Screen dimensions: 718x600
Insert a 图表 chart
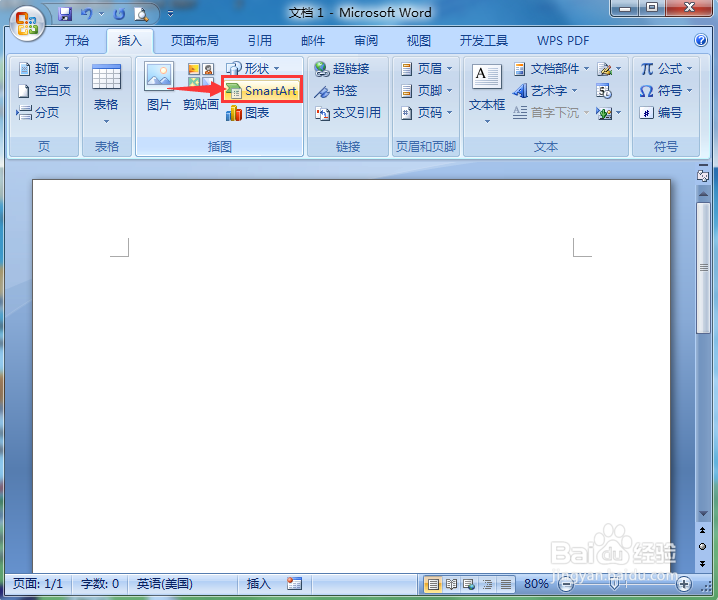pos(247,113)
